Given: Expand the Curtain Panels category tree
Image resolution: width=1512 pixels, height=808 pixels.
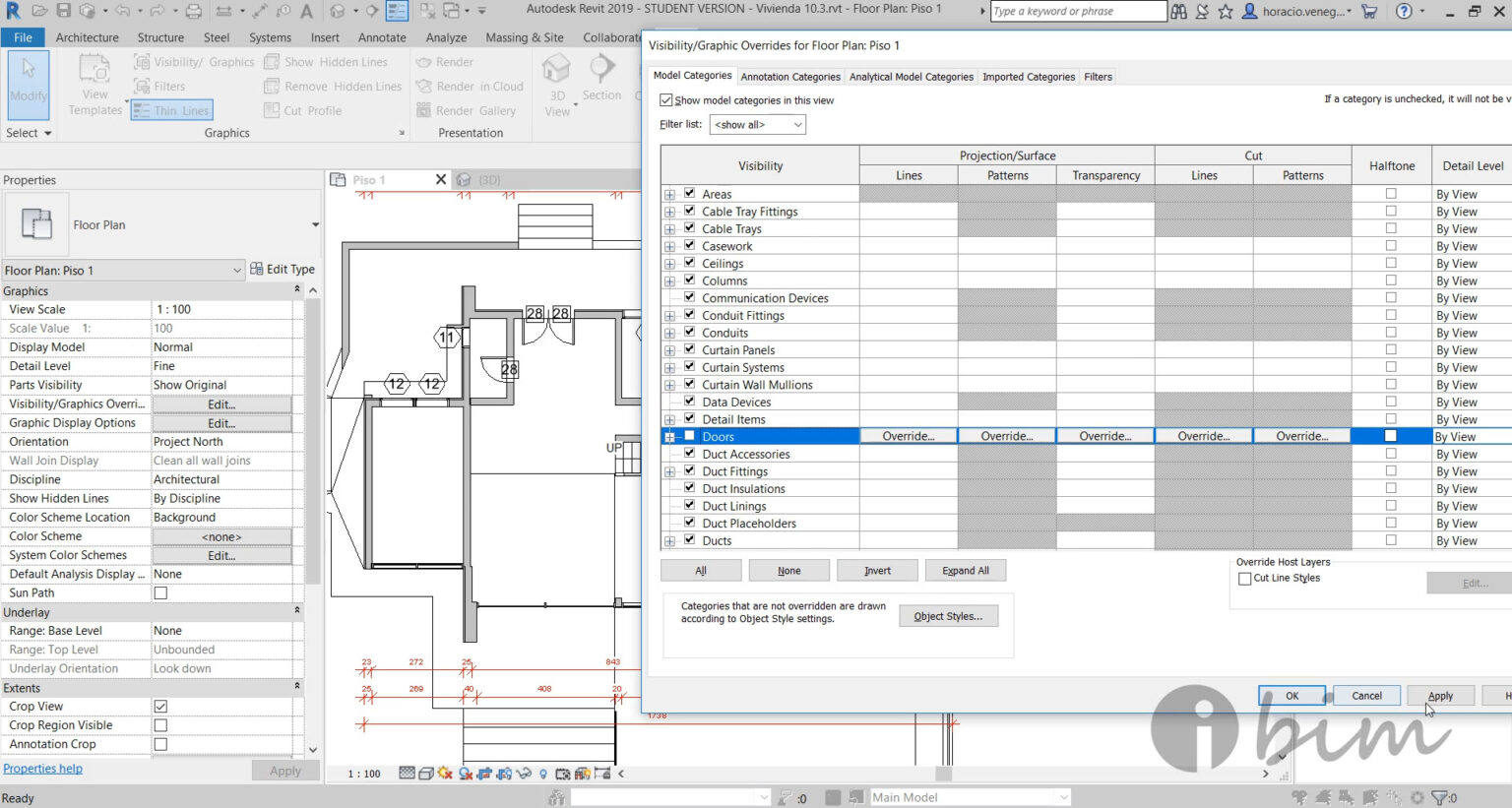Looking at the screenshot, I should (x=669, y=350).
